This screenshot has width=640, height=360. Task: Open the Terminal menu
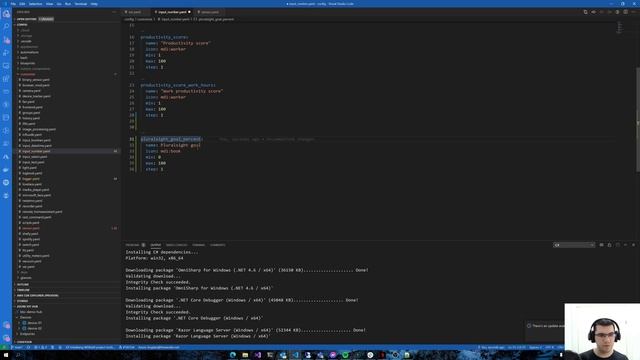pos(80,4)
